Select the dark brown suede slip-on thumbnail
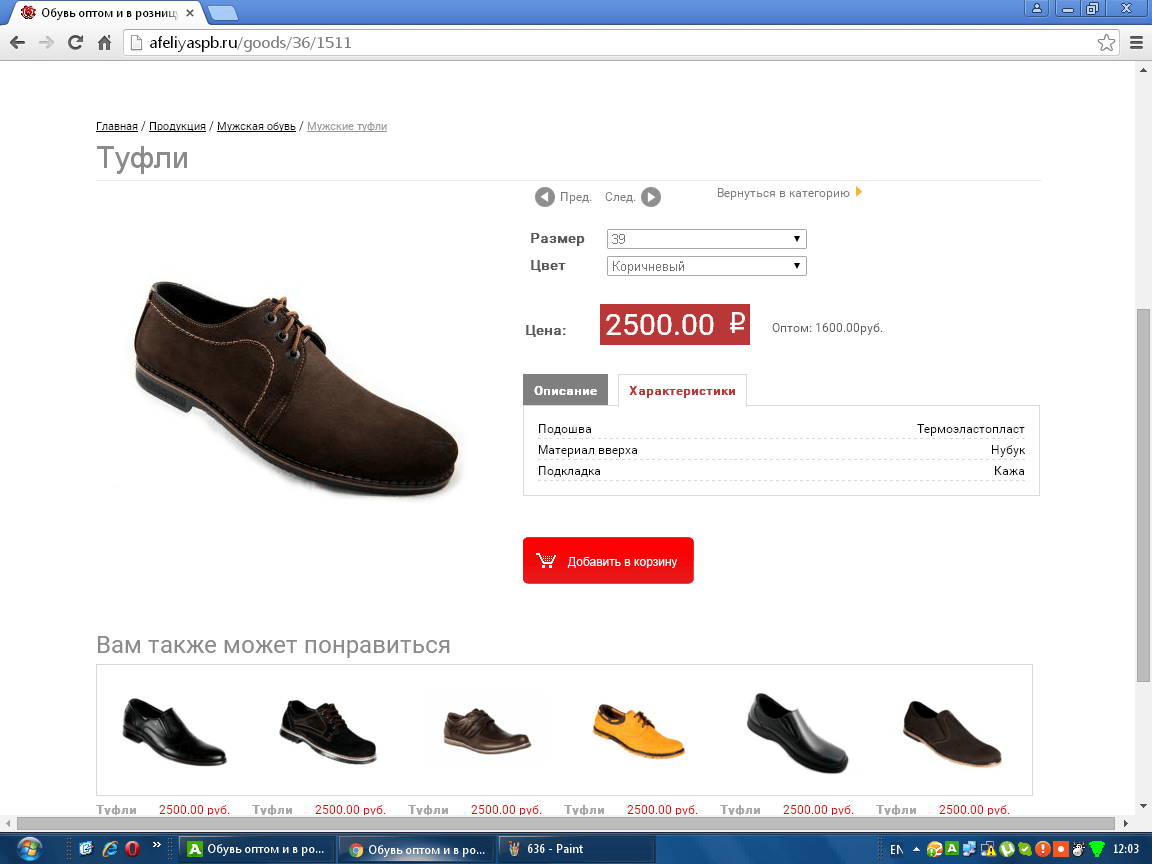The height and width of the screenshot is (864, 1152). click(x=953, y=733)
